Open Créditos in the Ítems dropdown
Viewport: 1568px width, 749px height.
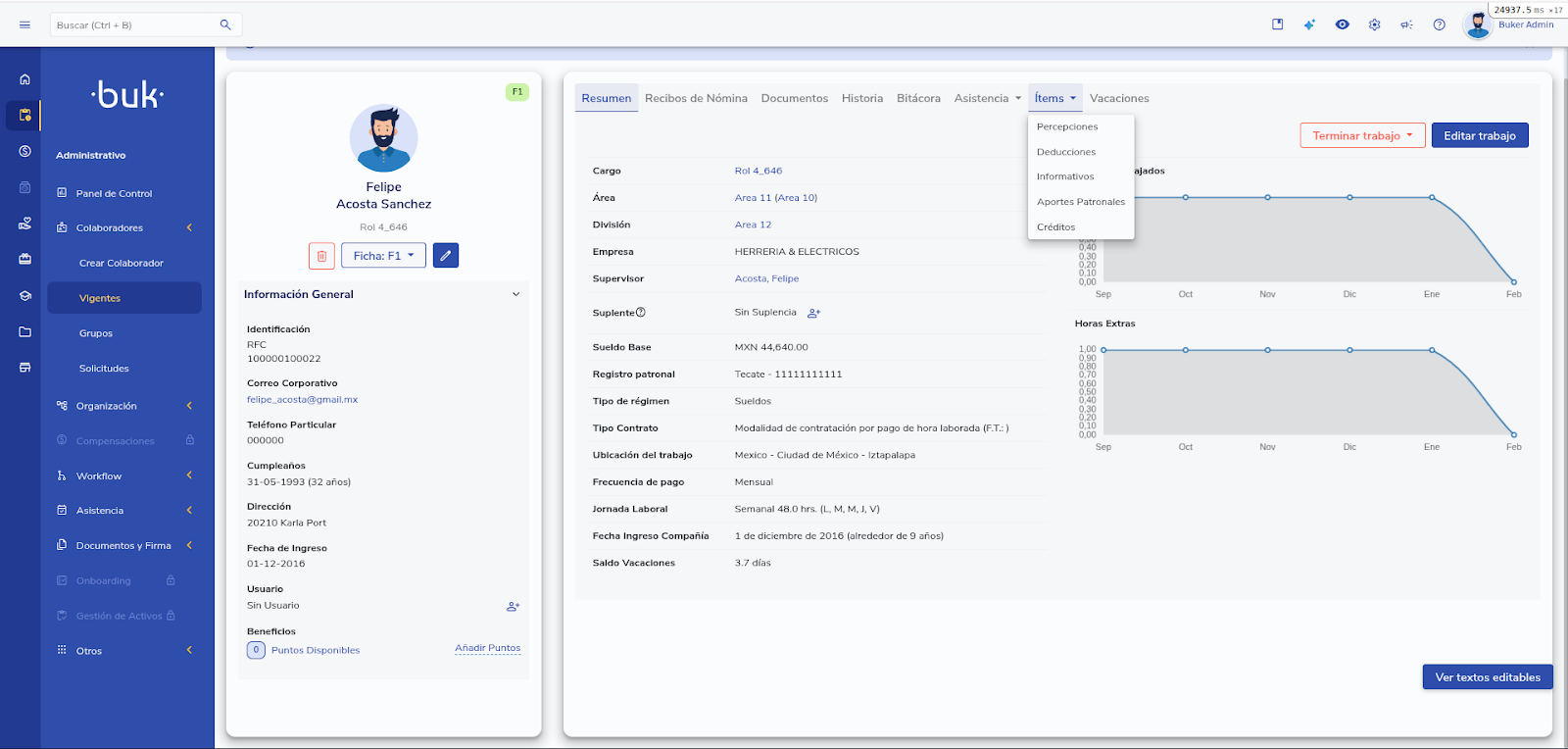[1055, 227]
